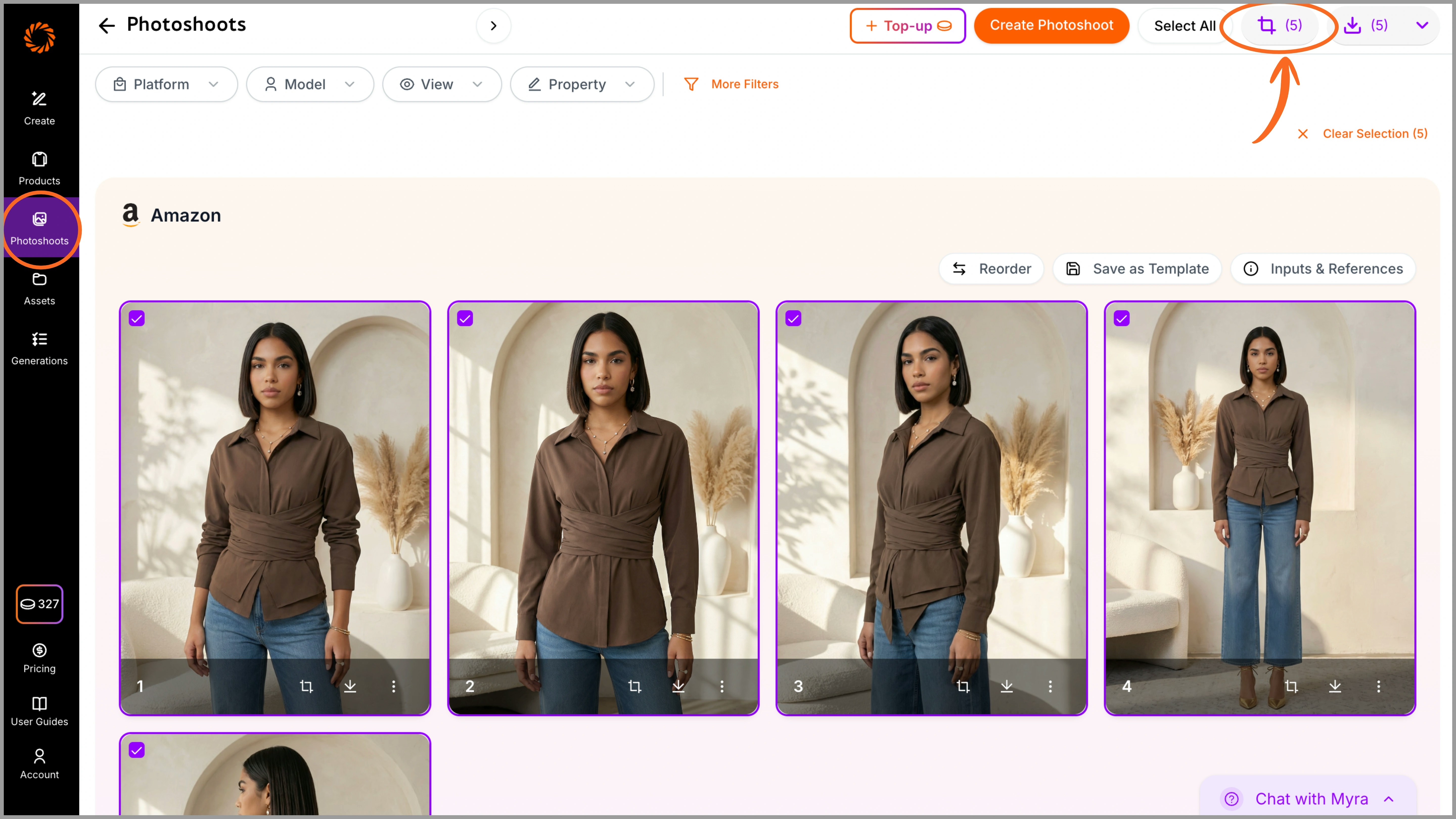The width and height of the screenshot is (1456, 819).
Task: Deselect the checkbox on image 1
Action: tap(136, 318)
